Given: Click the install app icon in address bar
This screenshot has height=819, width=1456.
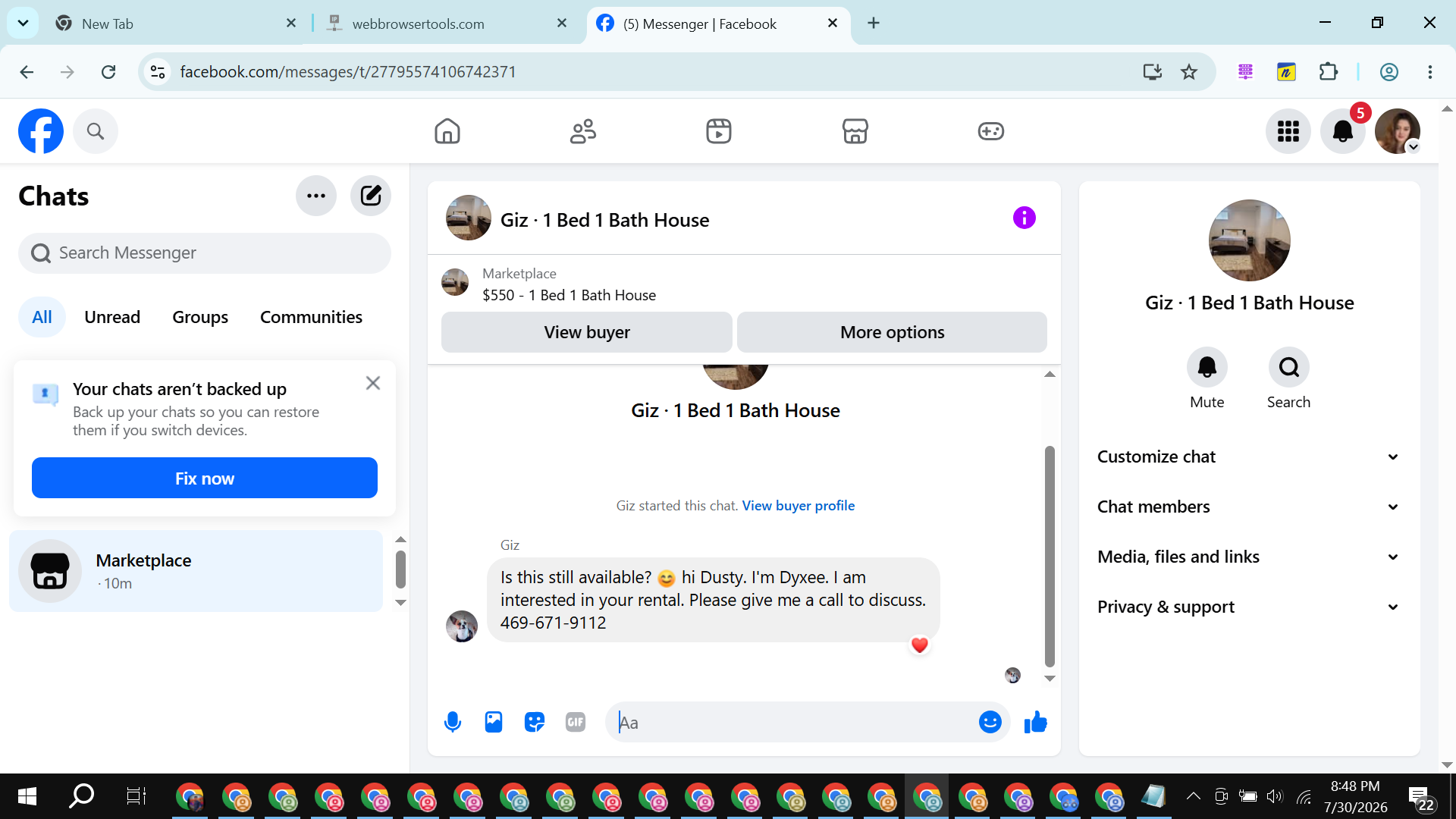Looking at the screenshot, I should (1153, 72).
